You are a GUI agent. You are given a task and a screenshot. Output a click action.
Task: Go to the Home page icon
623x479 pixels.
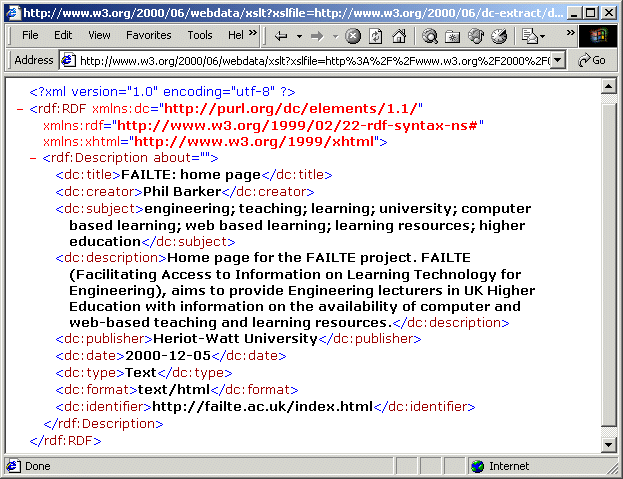pos(399,36)
